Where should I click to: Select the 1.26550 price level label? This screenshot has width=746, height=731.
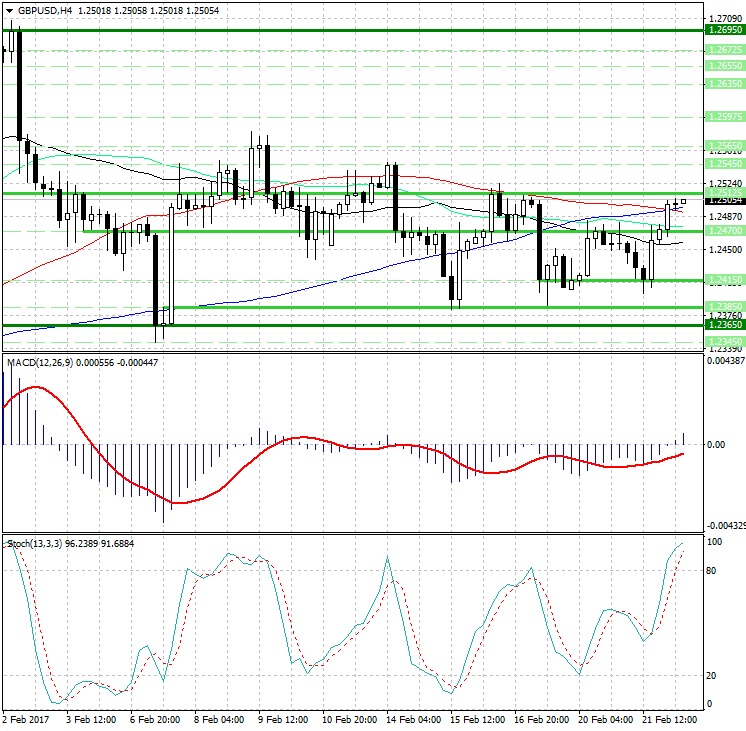[725, 66]
